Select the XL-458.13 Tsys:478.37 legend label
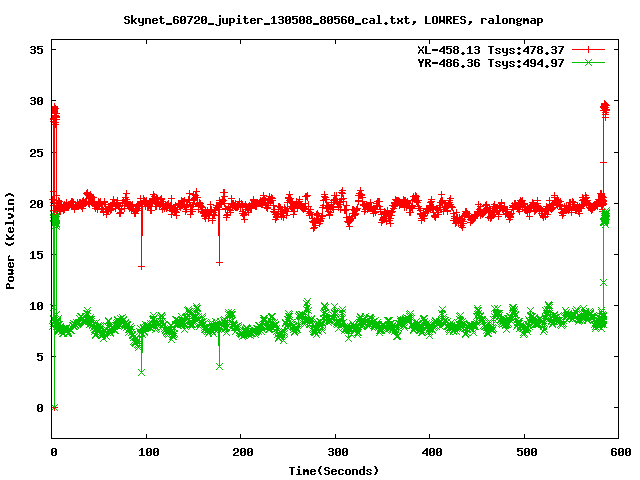The width and height of the screenshot is (640, 480). click(491, 50)
